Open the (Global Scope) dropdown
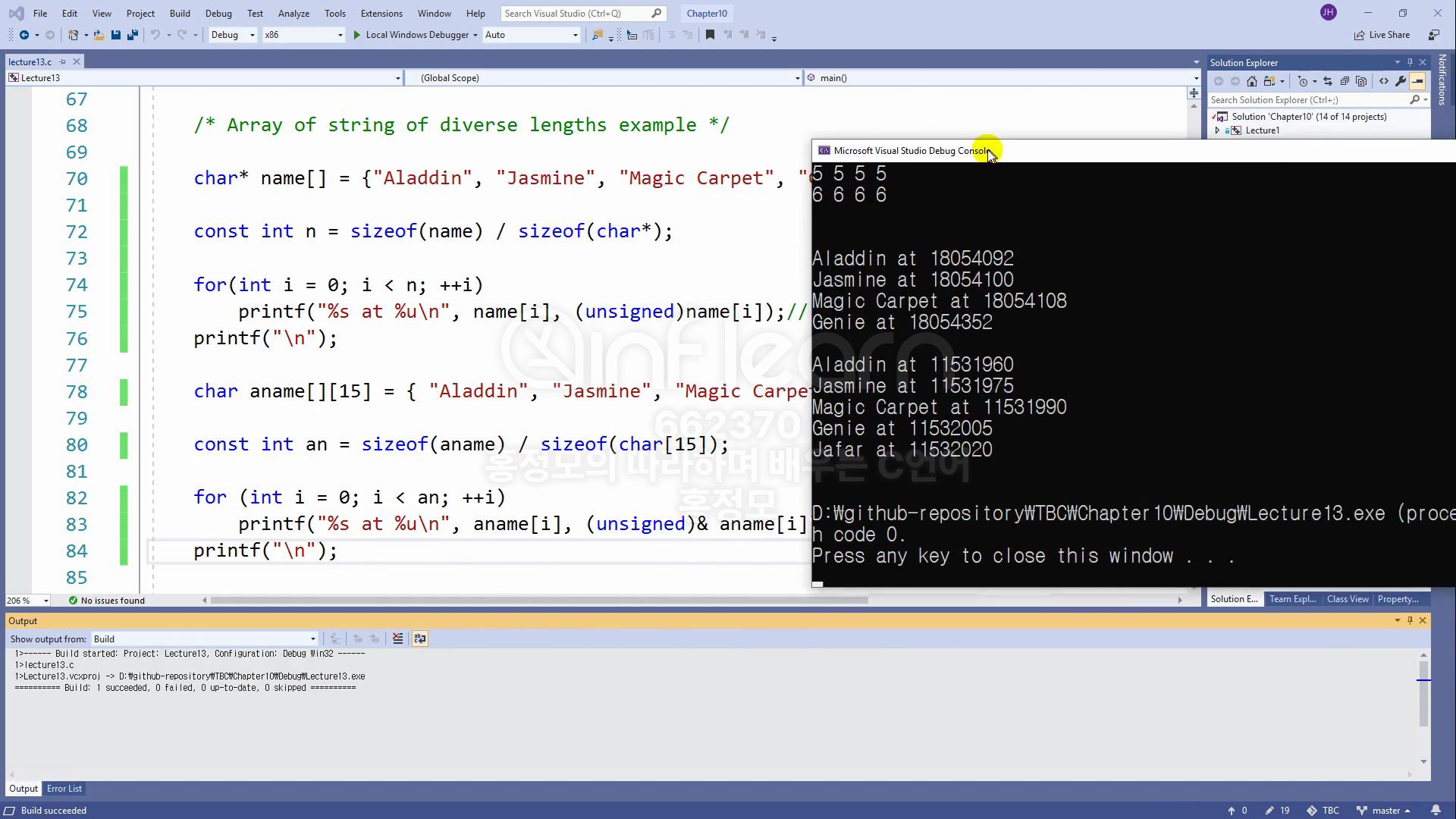Image resolution: width=1456 pixels, height=819 pixels. pos(603,77)
